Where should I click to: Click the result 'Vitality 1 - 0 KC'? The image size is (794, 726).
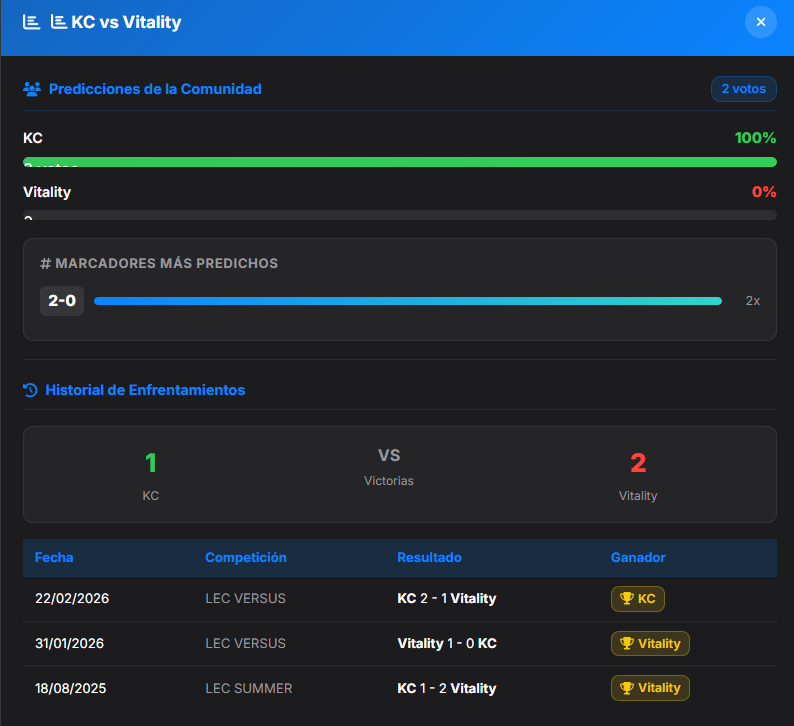pos(447,643)
